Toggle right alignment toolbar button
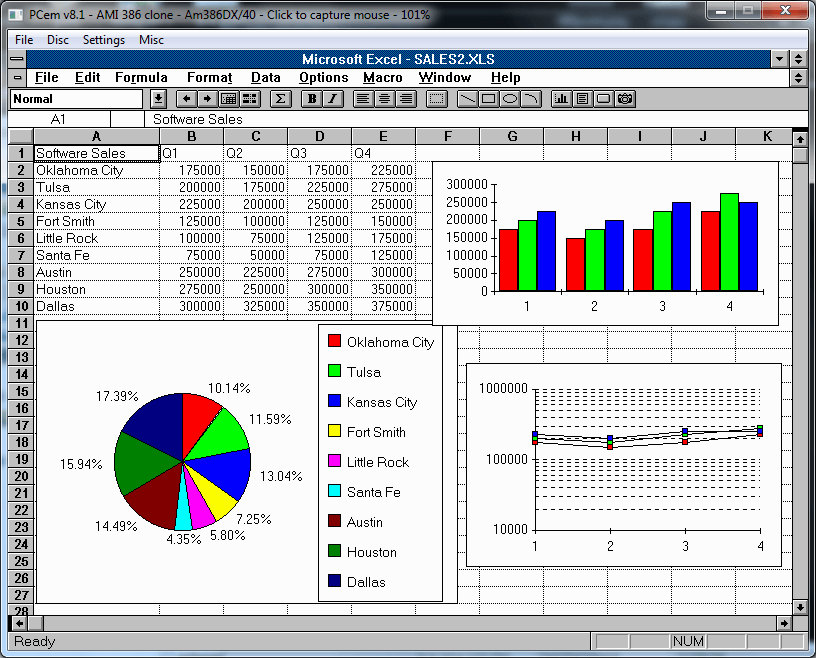Viewport: 816px width, 658px height. 406,99
